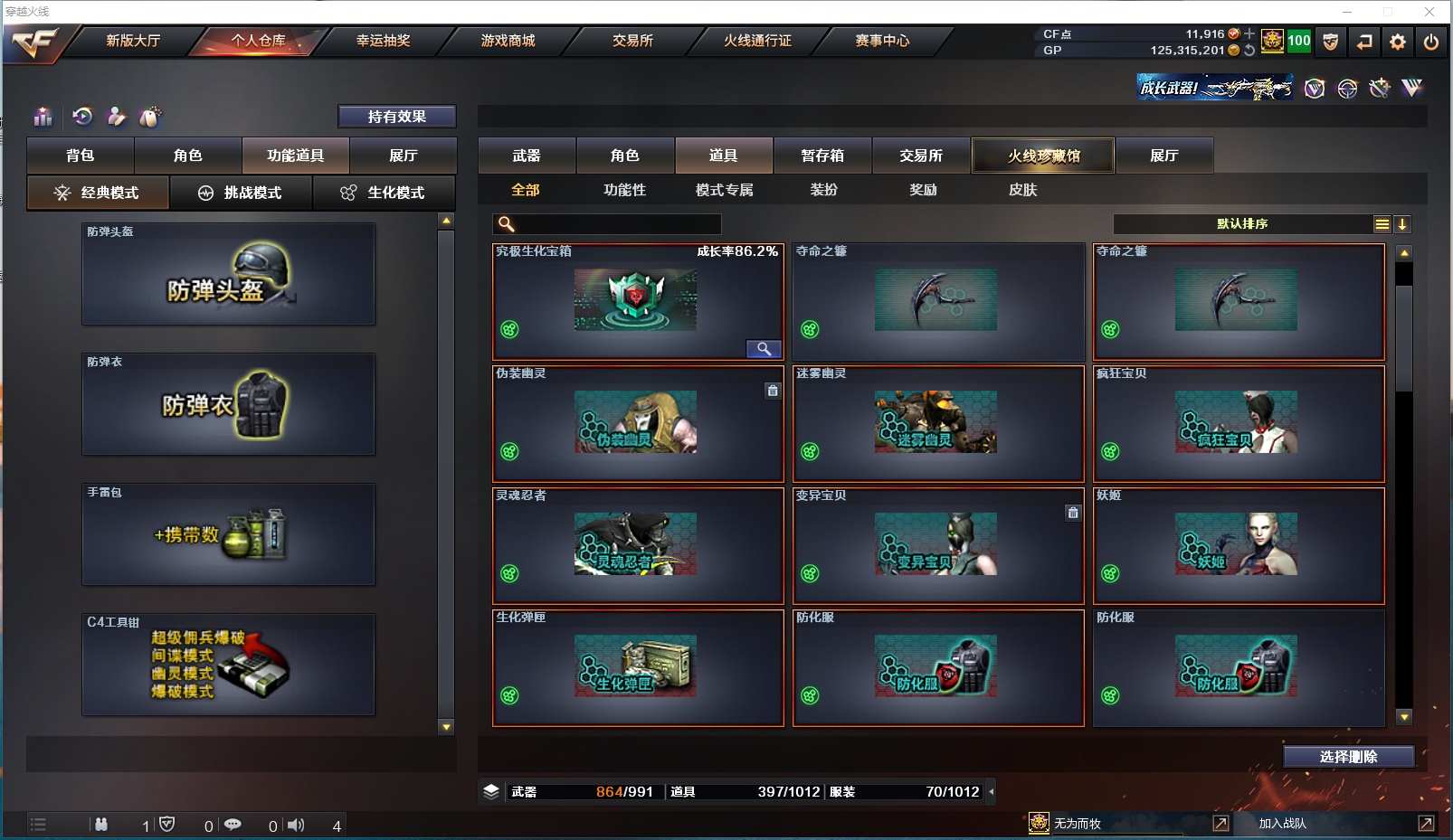Toggle 生化模式 mode filter
Image resolution: width=1453 pixels, height=840 pixels.
[x=384, y=193]
